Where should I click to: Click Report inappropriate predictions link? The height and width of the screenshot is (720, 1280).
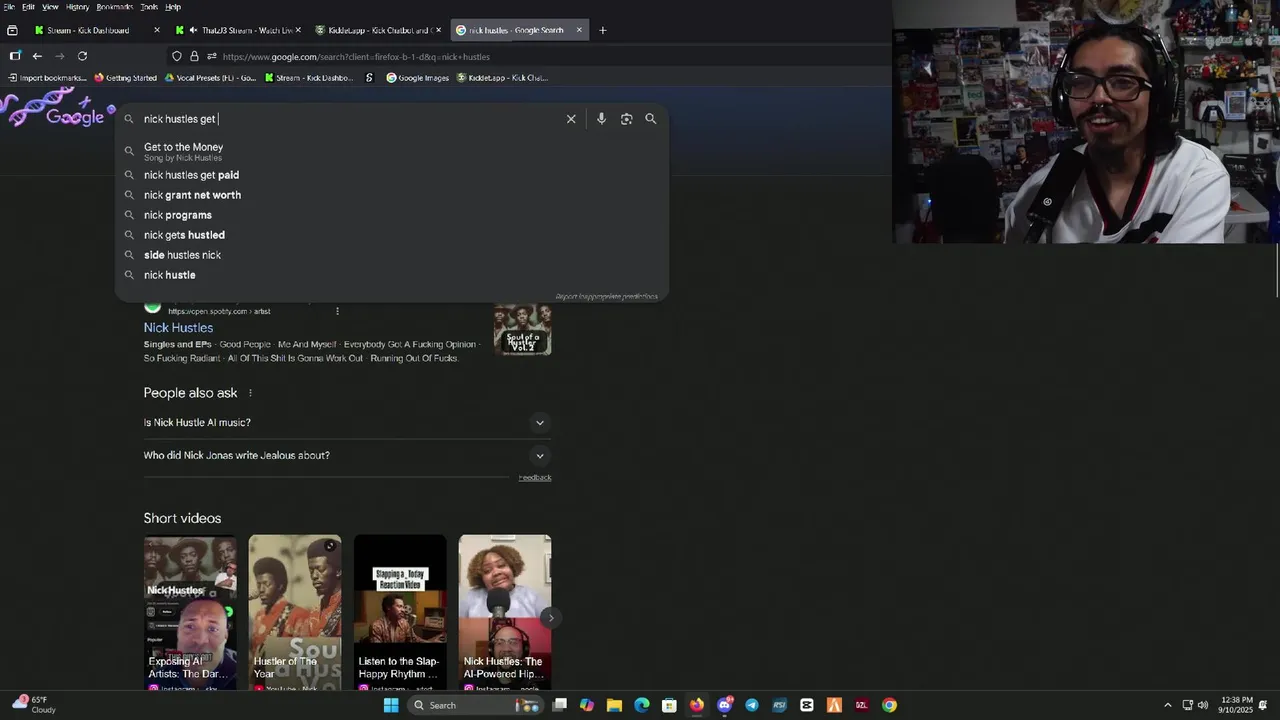[x=607, y=297]
